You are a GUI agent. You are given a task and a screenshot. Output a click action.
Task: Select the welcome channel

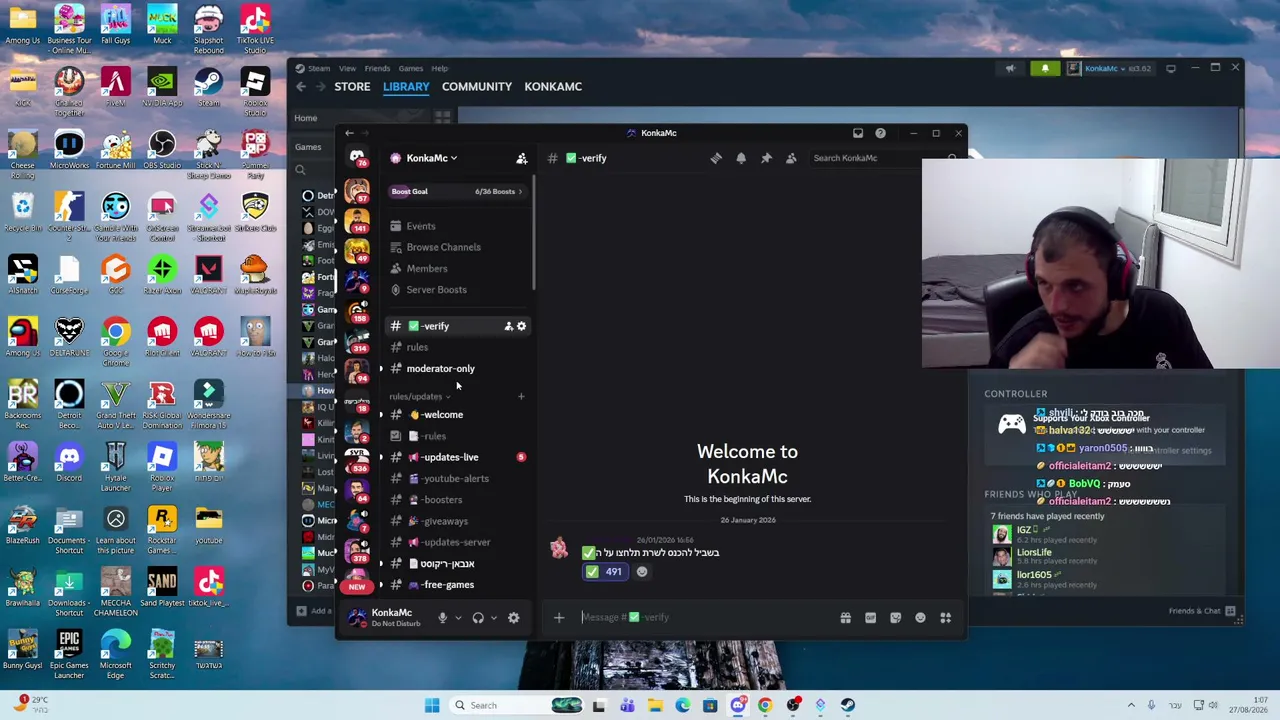[x=457, y=415]
